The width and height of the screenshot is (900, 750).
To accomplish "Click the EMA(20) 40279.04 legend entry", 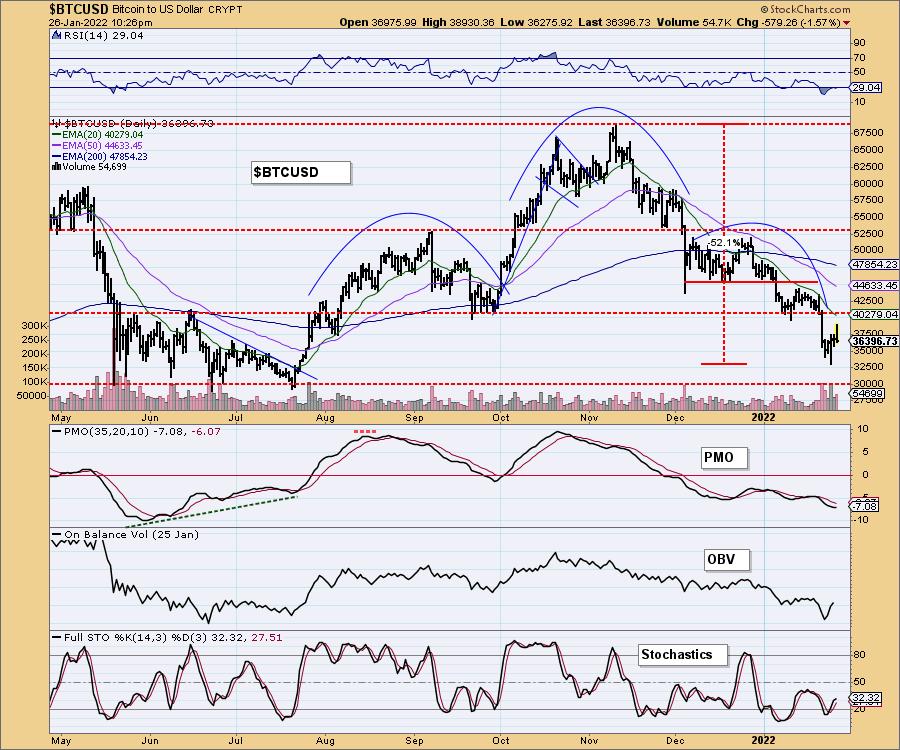I will (x=97, y=135).
